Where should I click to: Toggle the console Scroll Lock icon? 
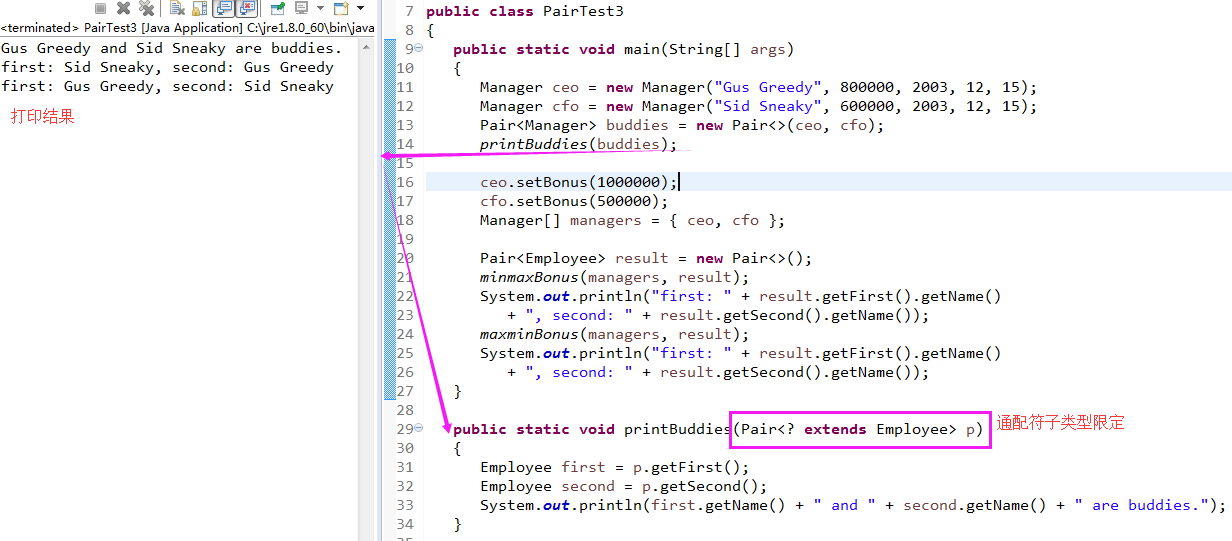pyautogui.click(x=199, y=8)
